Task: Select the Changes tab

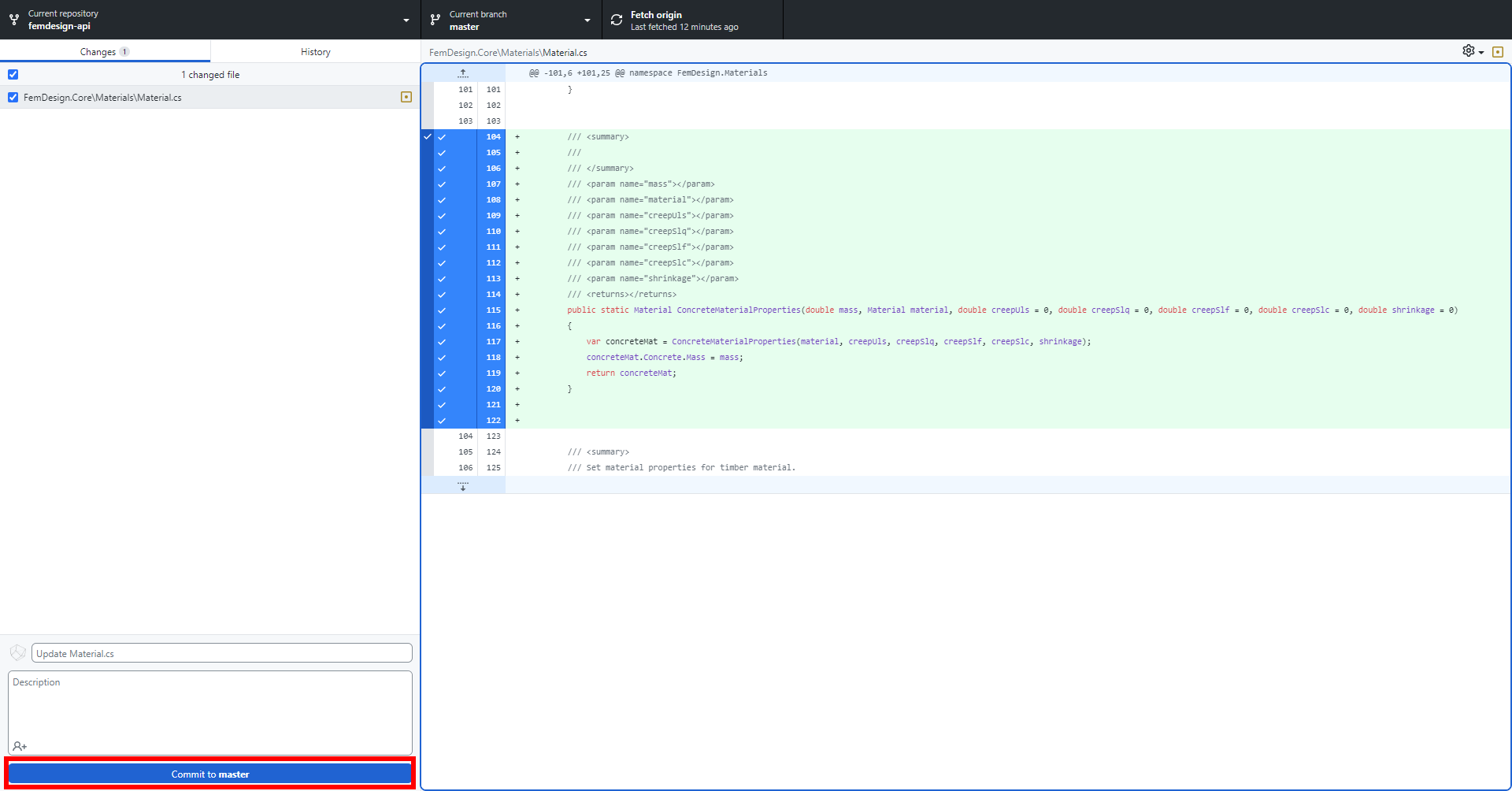Action: click(105, 52)
